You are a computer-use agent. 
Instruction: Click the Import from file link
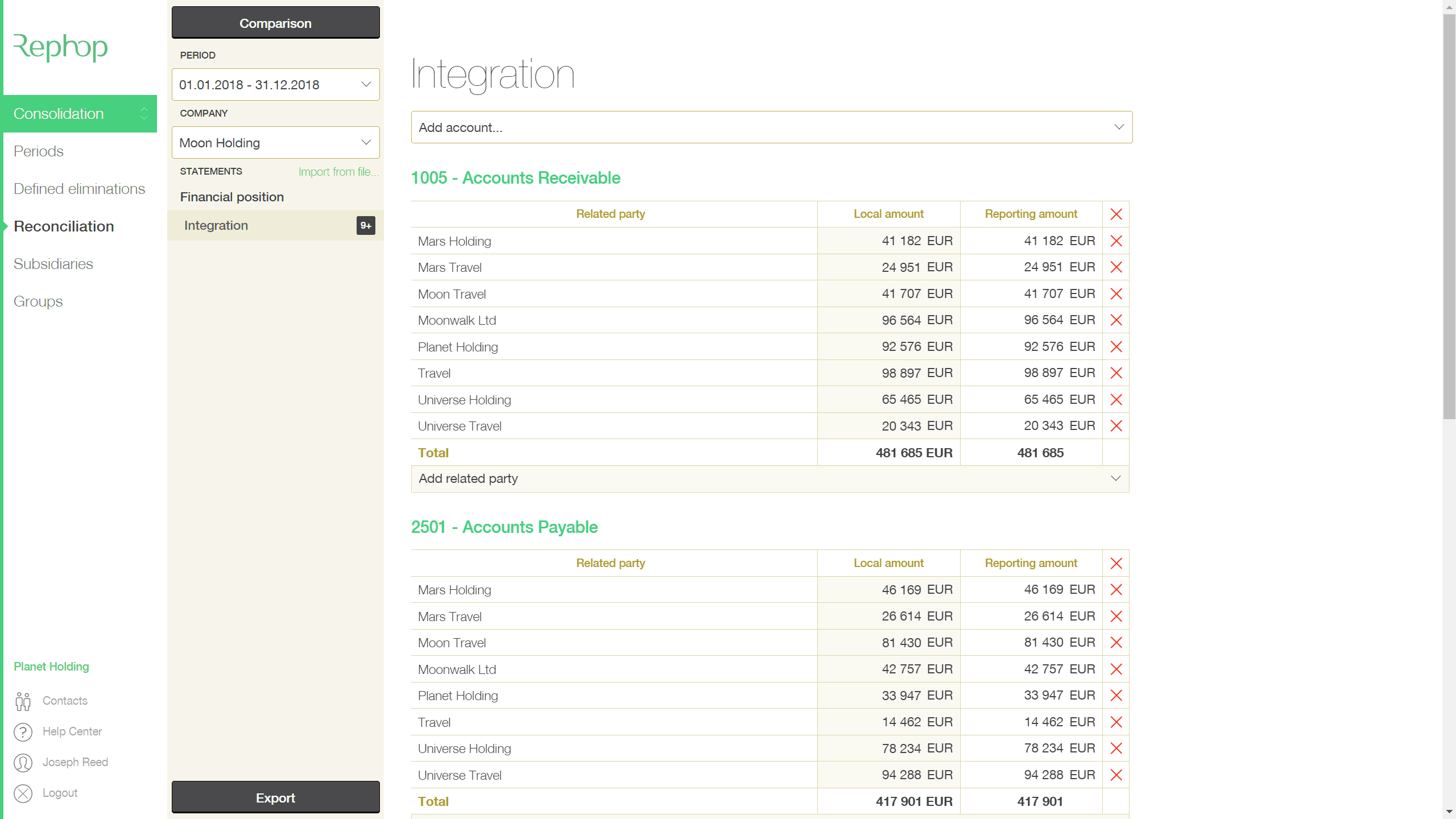pyautogui.click(x=339, y=171)
